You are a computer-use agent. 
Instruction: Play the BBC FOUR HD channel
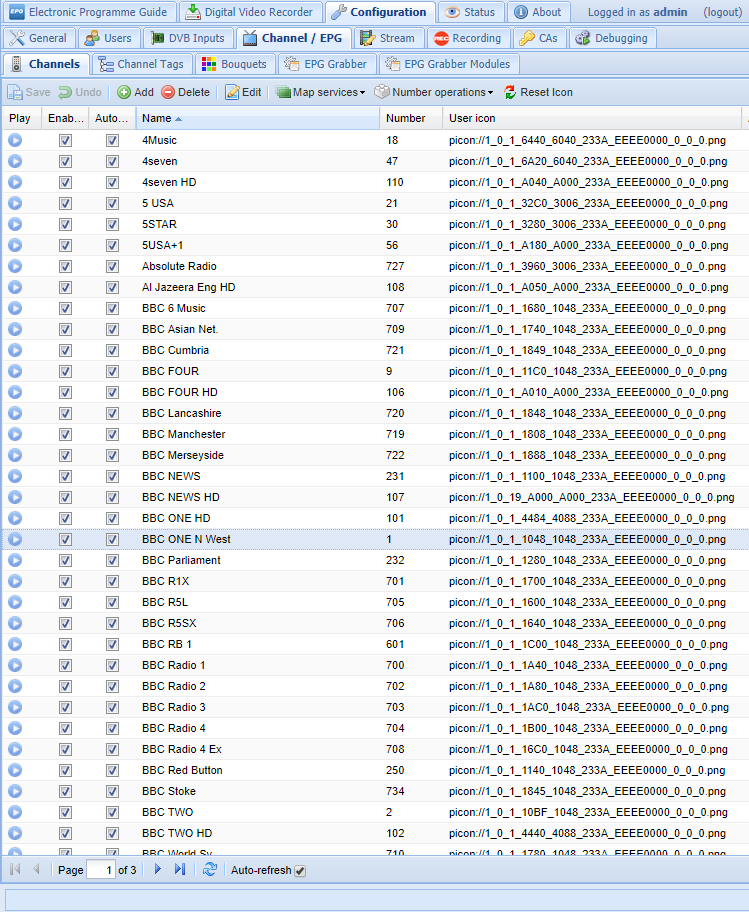coord(15,392)
